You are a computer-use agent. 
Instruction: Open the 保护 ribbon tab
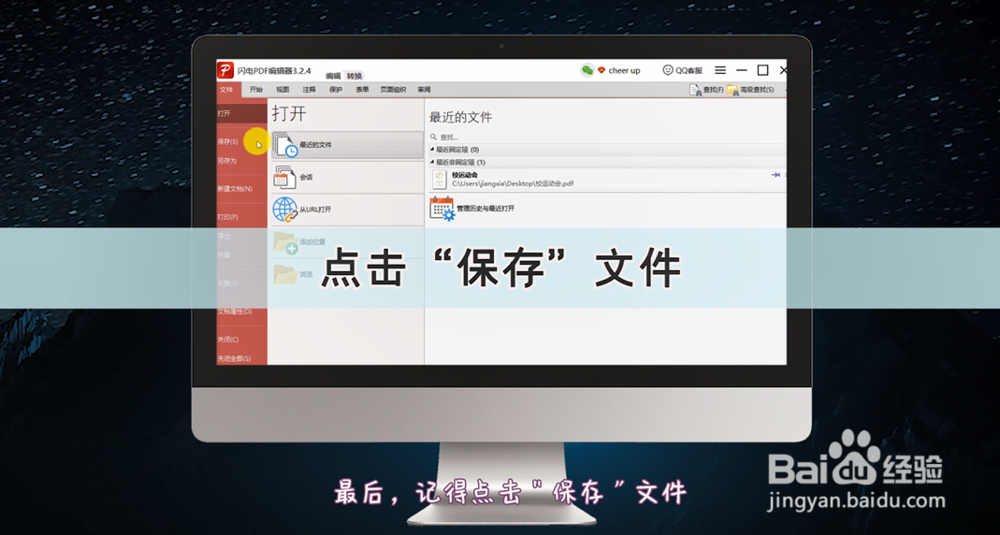(336, 90)
